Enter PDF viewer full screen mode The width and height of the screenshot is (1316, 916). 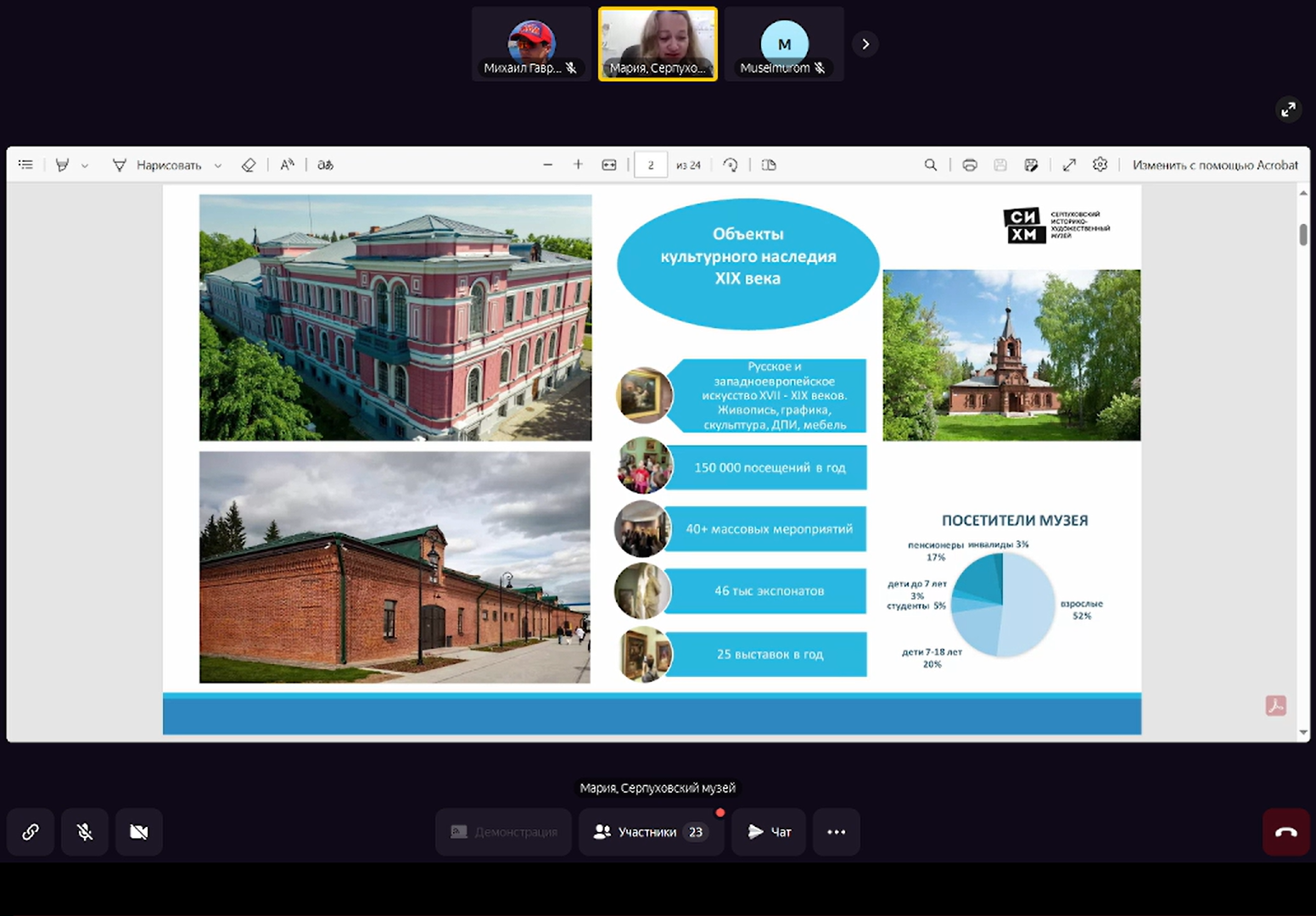click(x=1069, y=165)
